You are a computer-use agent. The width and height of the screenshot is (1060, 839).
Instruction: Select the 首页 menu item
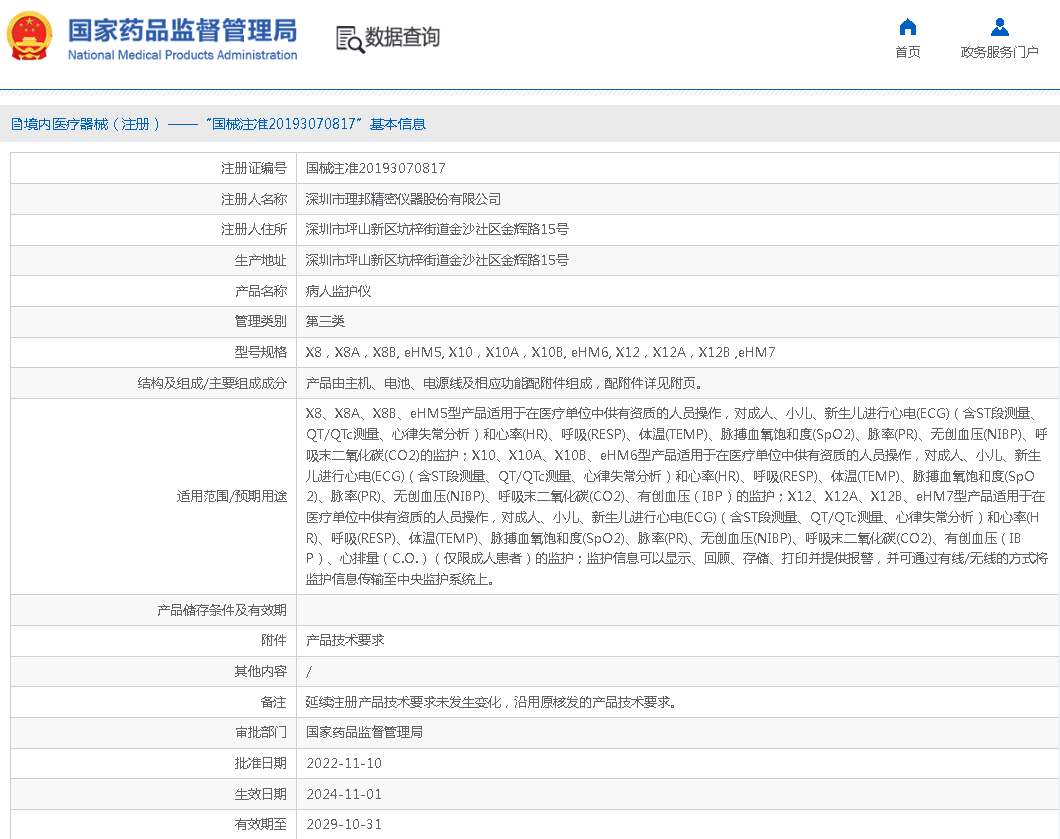click(907, 52)
